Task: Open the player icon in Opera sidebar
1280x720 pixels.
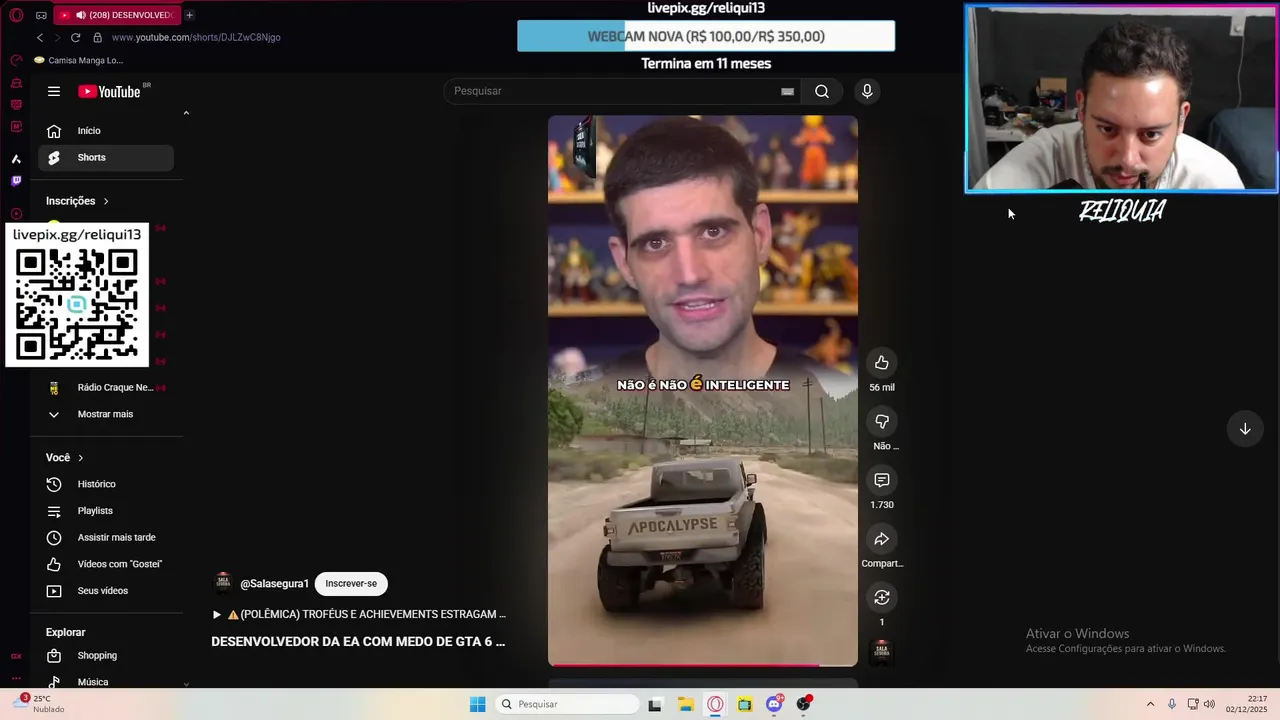Action: 16,213
